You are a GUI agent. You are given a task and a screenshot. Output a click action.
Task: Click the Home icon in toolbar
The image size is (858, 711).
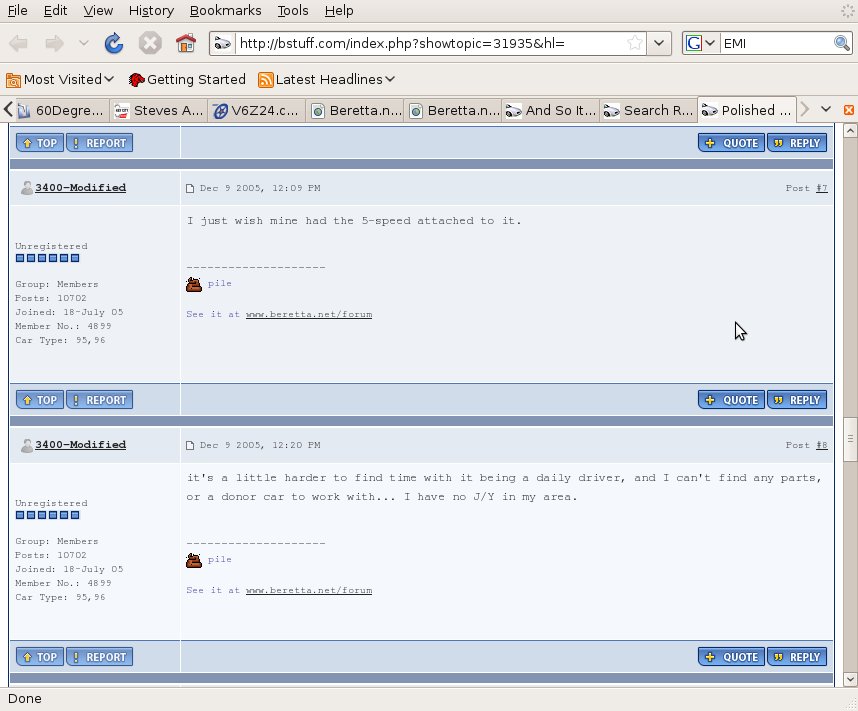coord(185,43)
